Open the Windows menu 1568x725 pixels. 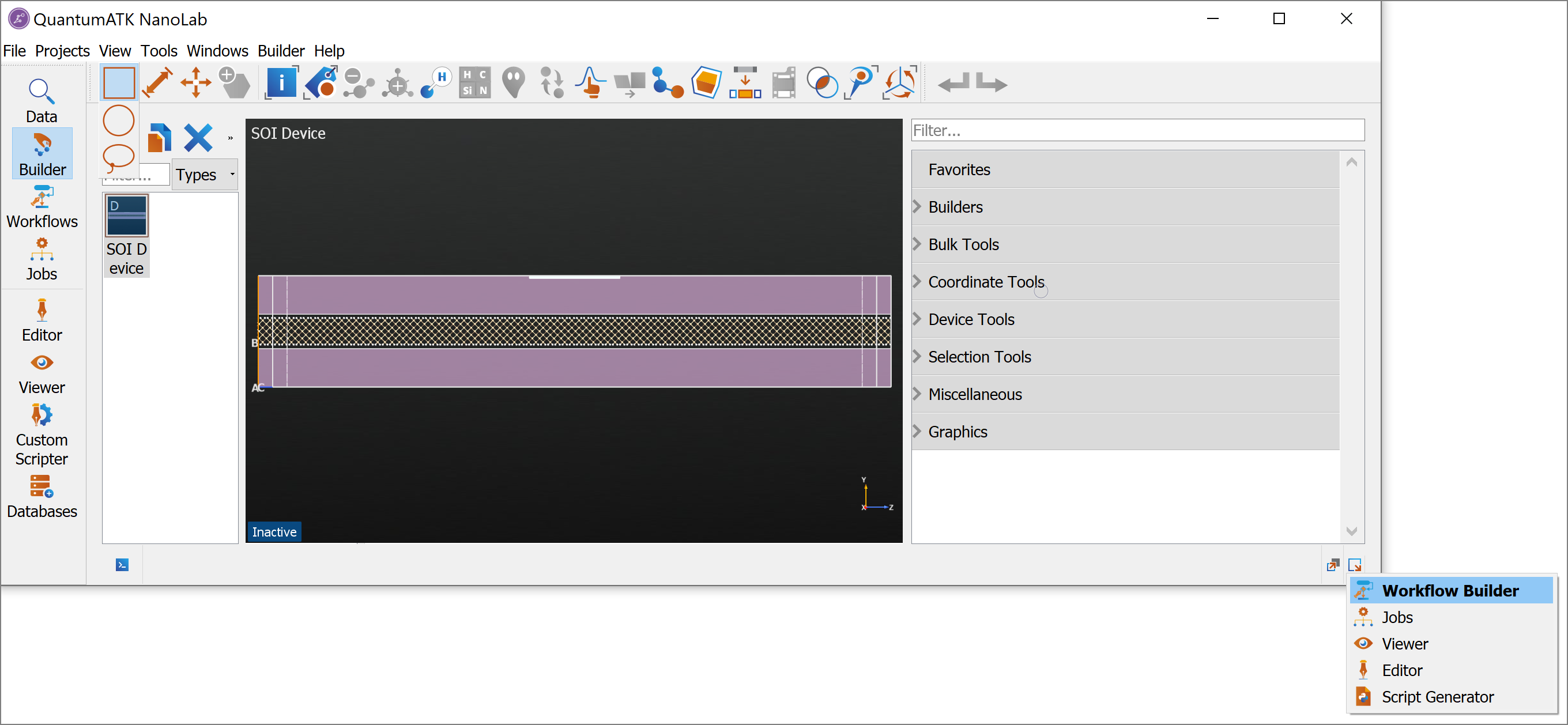pyautogui.click(x=217, y=51)
